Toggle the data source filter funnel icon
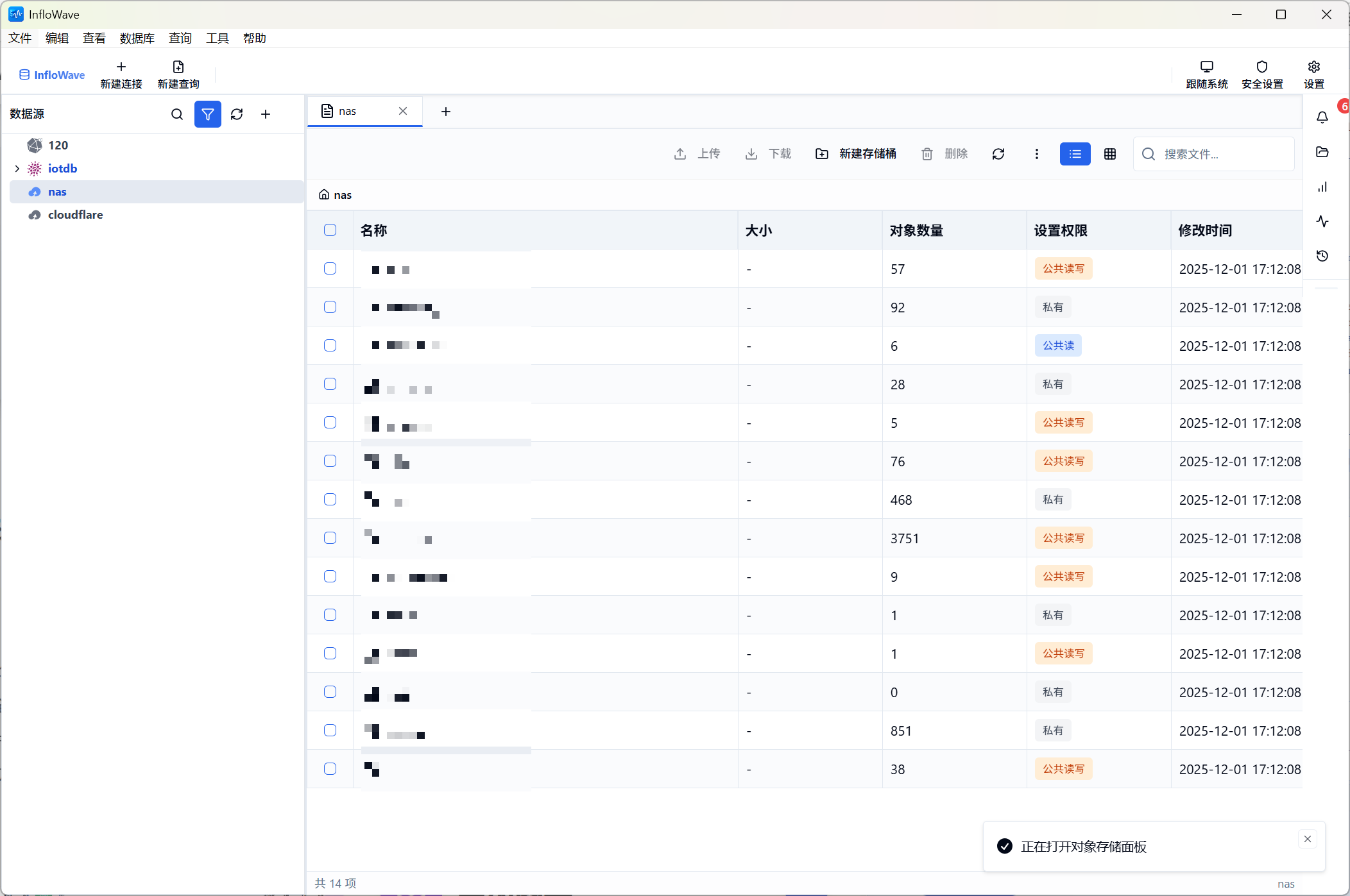Viewport: 1350px width, 896px height. [208, 114]
